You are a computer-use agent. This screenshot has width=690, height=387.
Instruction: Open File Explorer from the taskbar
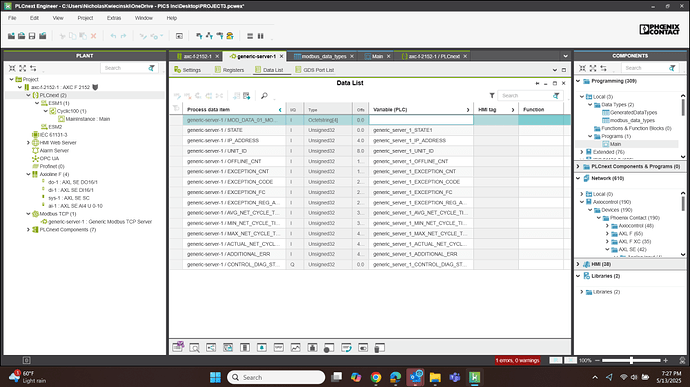click(x=435, y=377)
